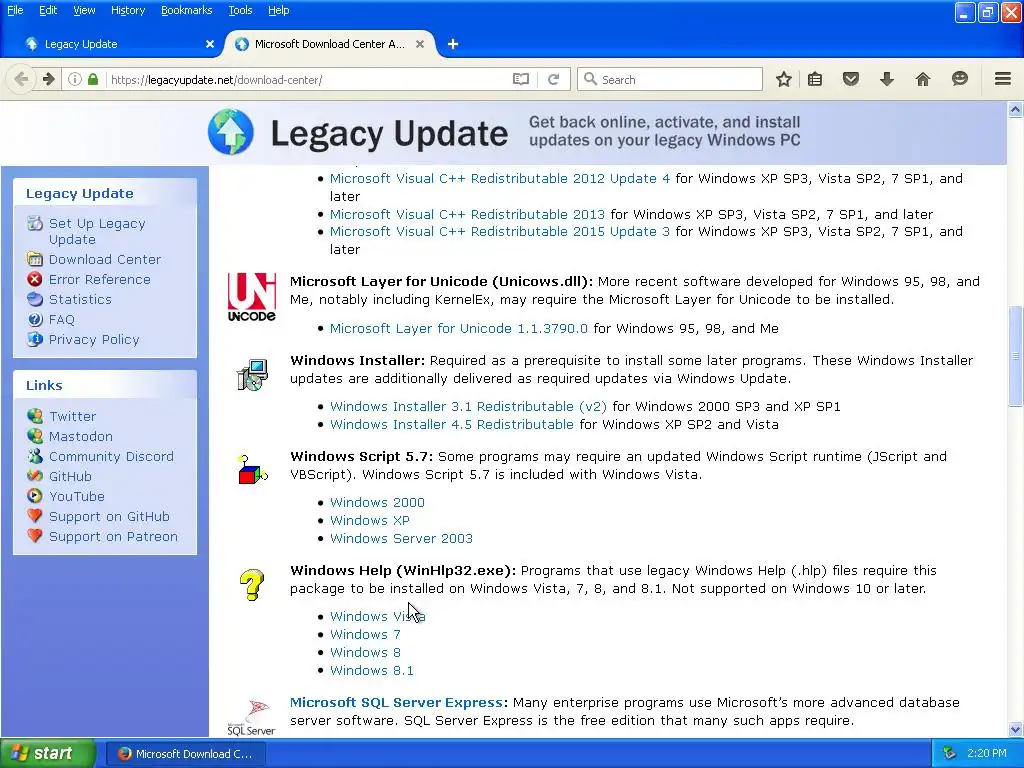Reload the current page
Image resolution: width=1024 pixels, height=768 pixels.
[x=553, y=79]
